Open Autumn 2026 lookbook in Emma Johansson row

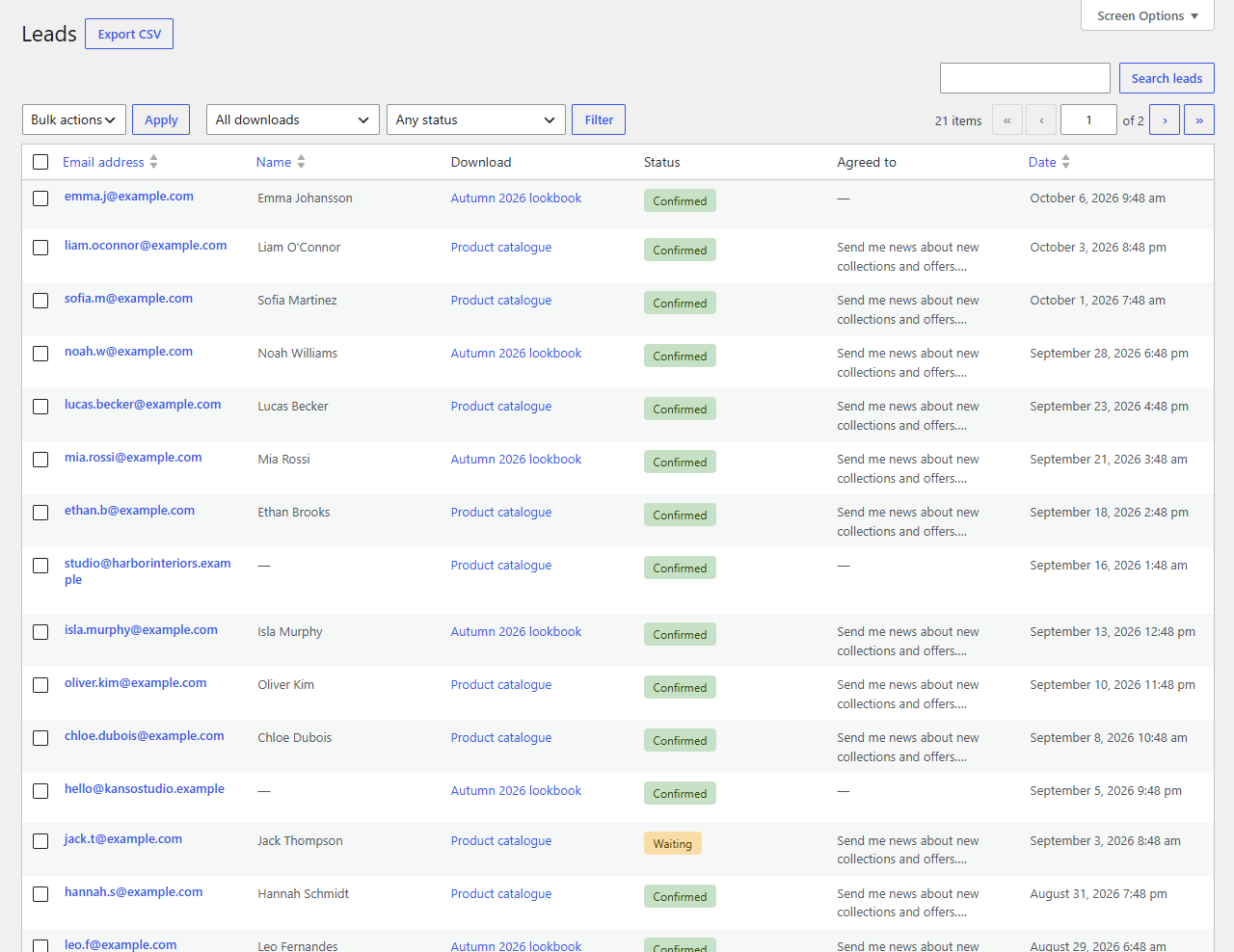[516, 198]
